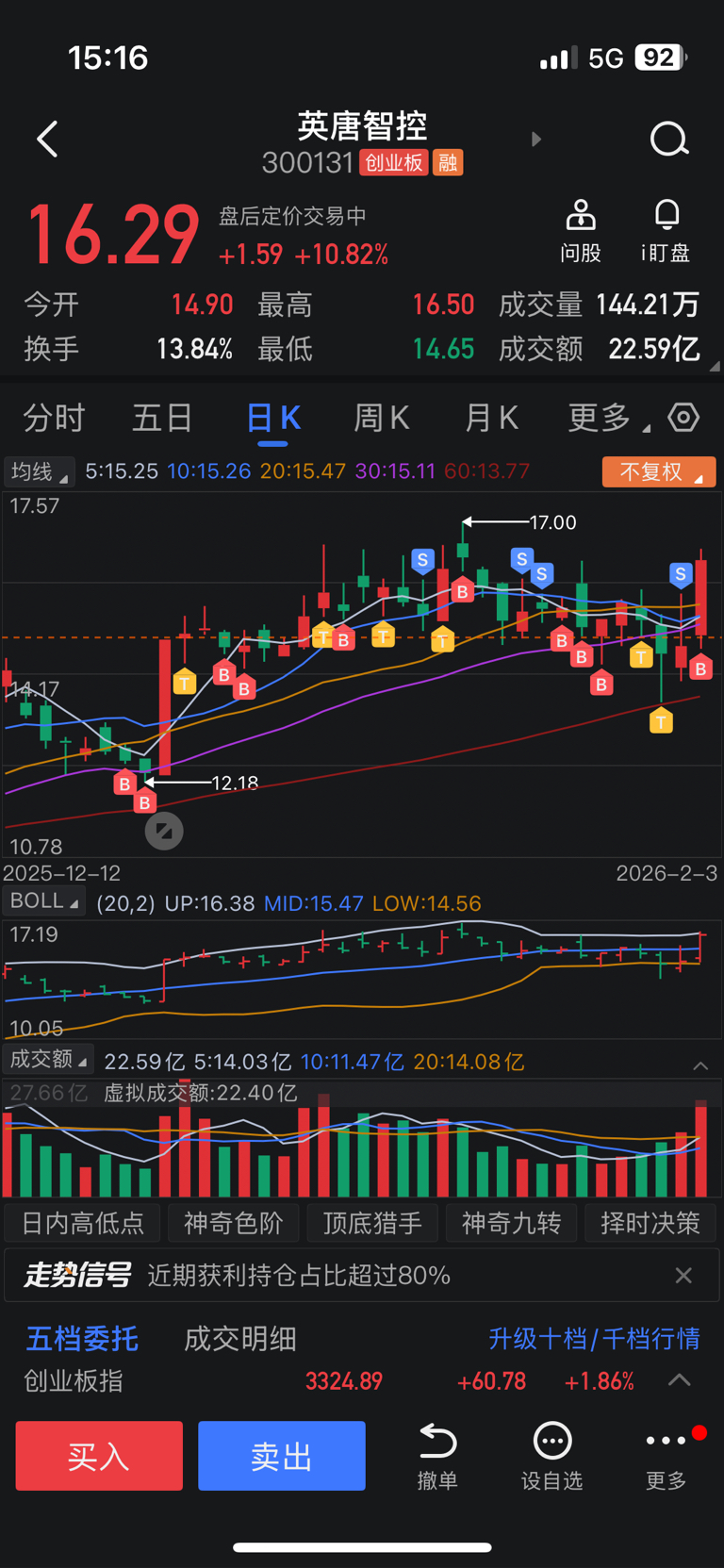Open the 不复权 adjustment dropdown
The image size is (724, 1568).
(659, 471)
